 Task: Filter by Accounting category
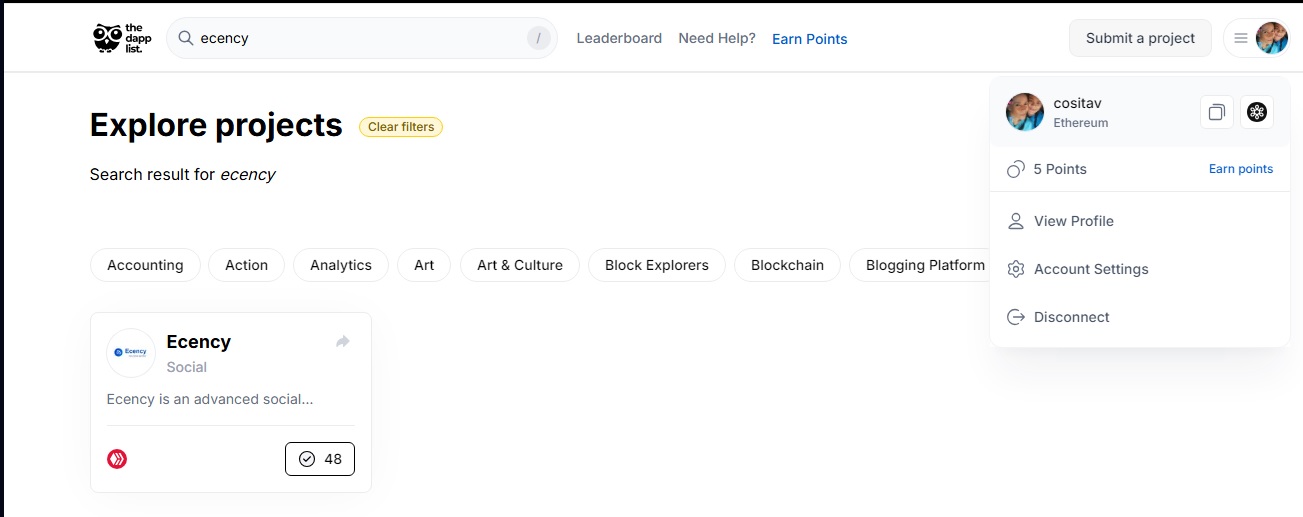point(145,265)
